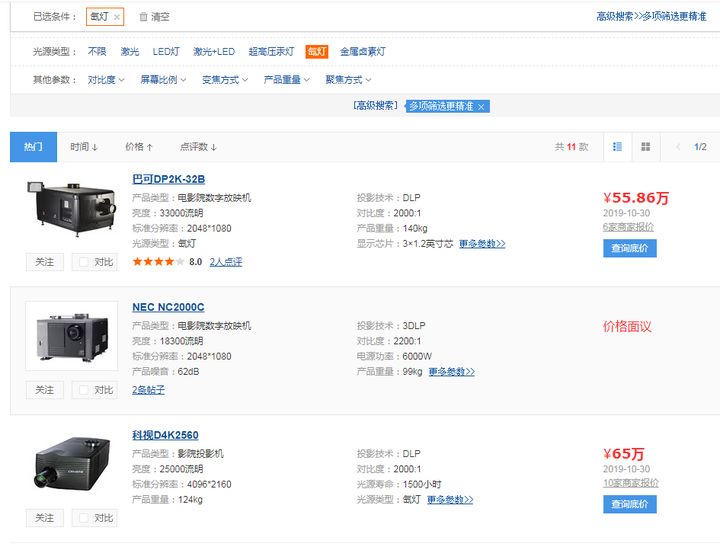Open 更多参数>> for 巴可DP2K-32B
Screen dimensions: 720x550
(x=482, y=244)
